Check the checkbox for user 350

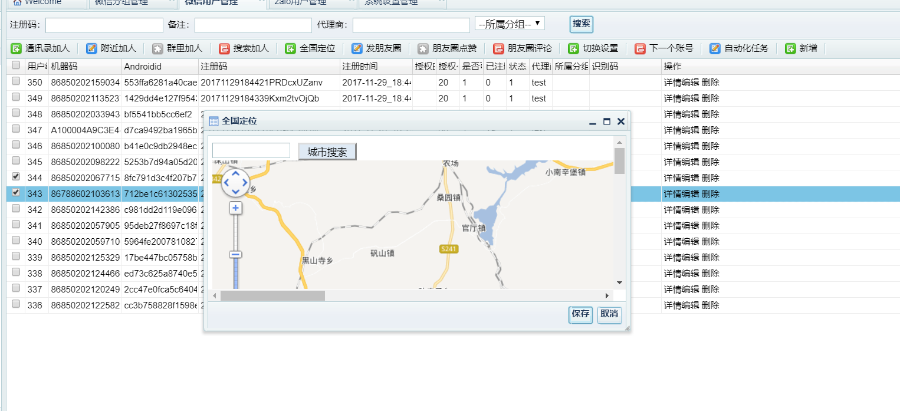[15, 82]
